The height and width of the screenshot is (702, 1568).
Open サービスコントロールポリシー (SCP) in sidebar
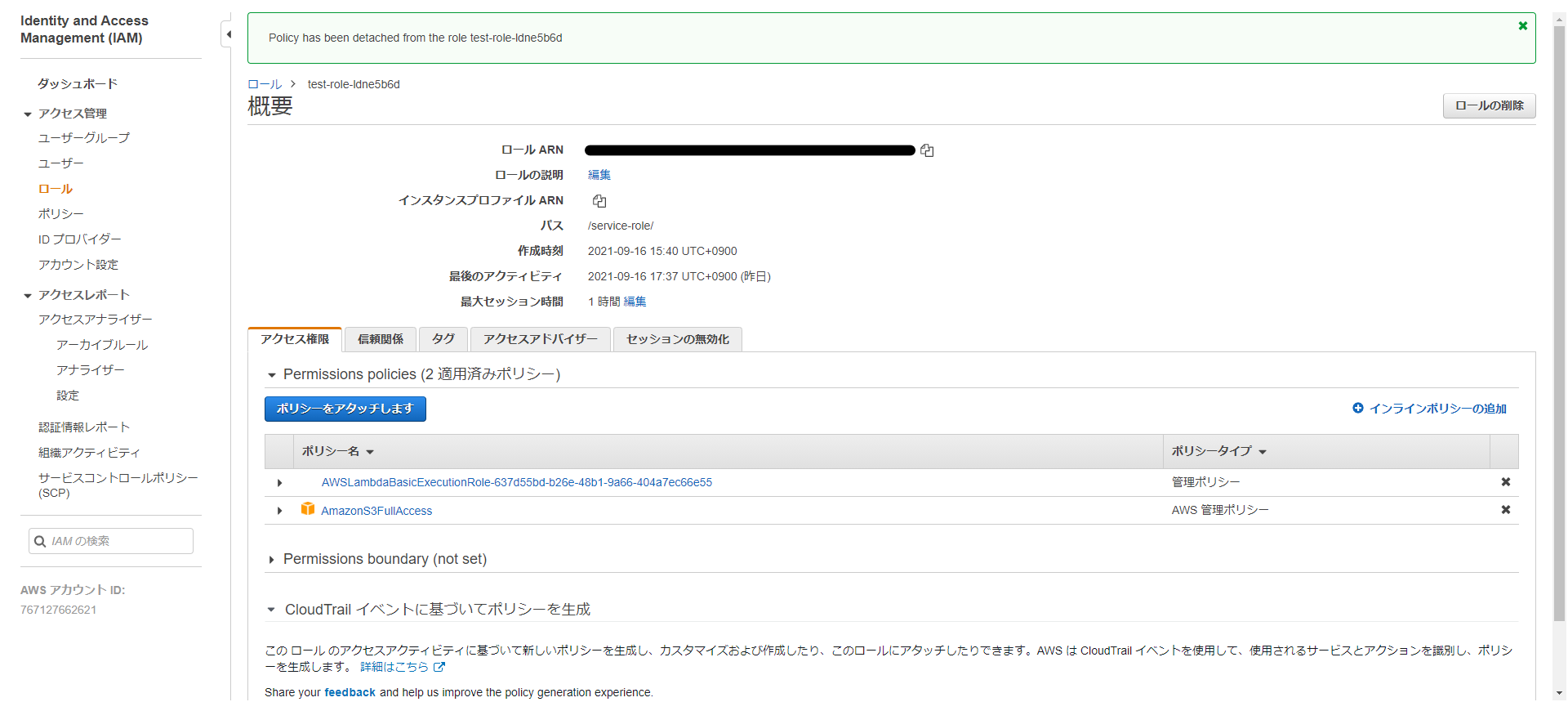(x=118, y=485)
